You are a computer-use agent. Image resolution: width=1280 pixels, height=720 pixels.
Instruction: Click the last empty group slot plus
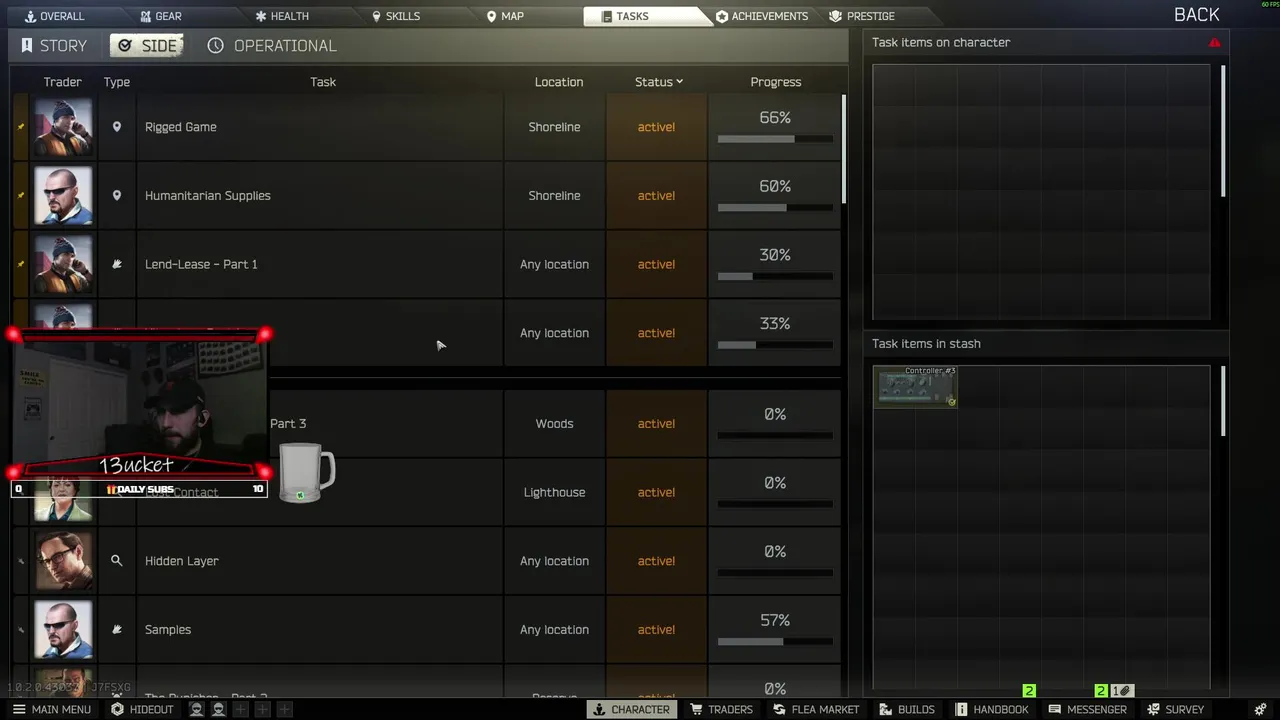284,709
